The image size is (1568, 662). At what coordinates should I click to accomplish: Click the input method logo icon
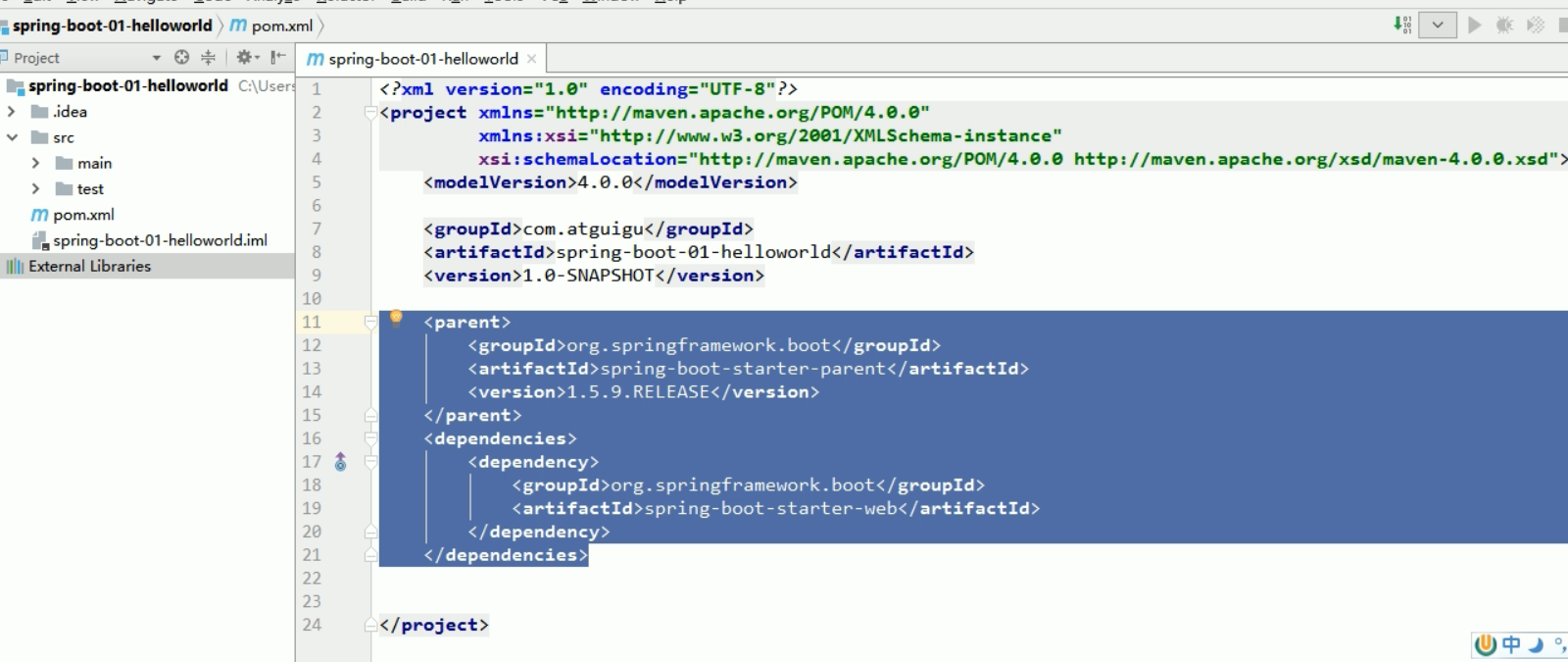(1486, 644)
